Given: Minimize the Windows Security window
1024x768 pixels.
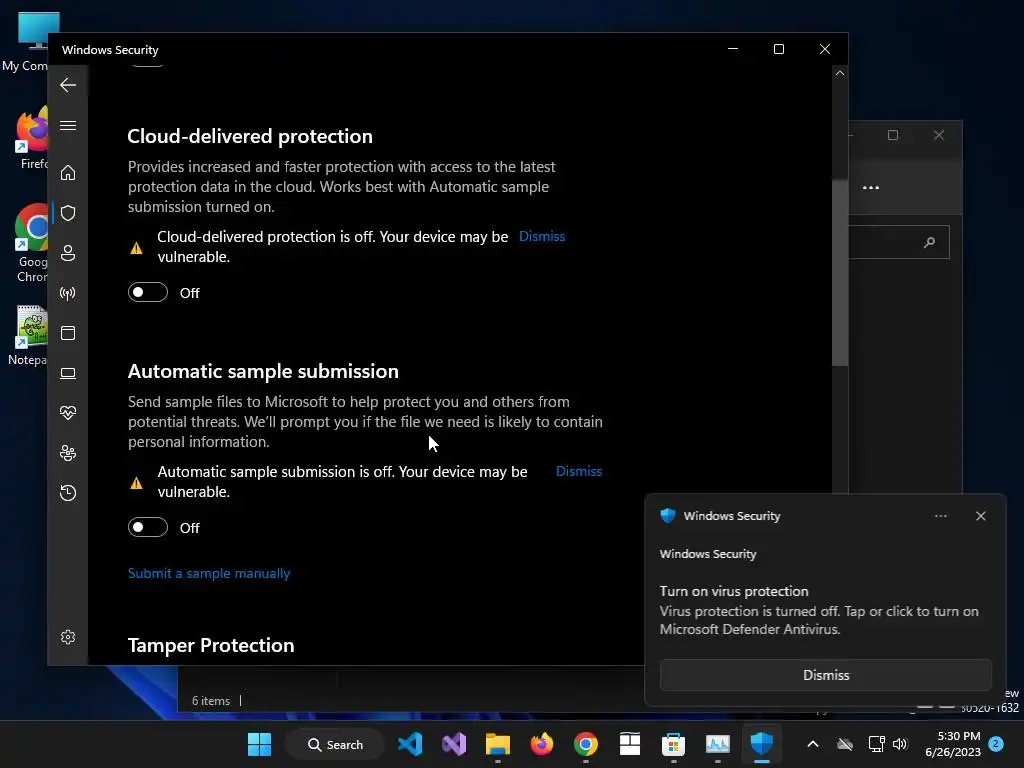Looking at the screenshot, I should 733,49.
